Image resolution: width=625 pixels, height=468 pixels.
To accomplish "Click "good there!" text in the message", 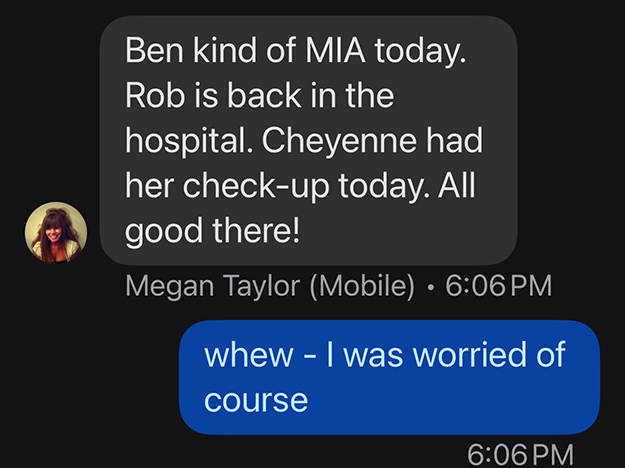I will point(212,231).
